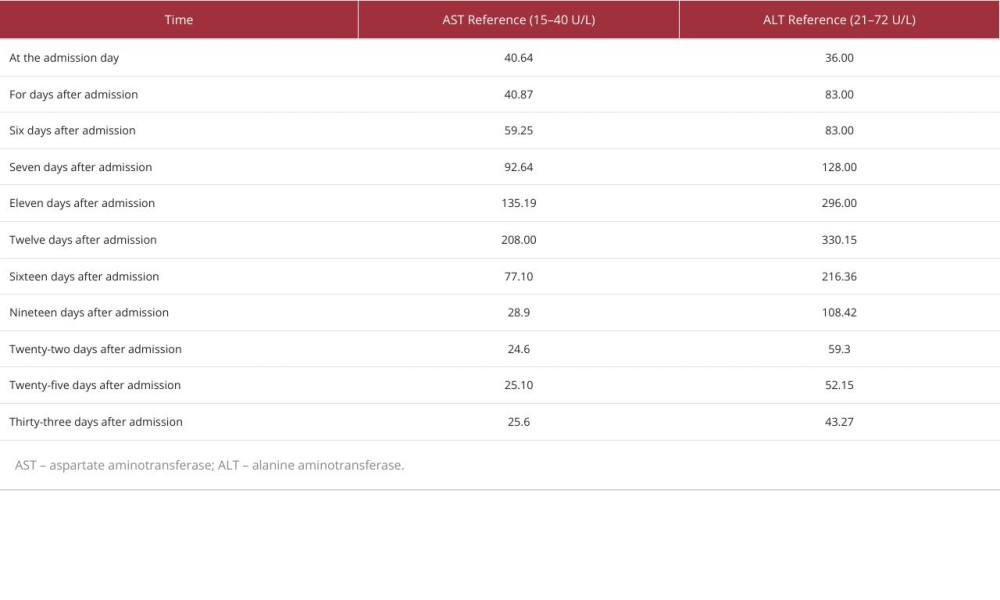Click the Time column header
1000x600 pixels.
coord(179,20)
